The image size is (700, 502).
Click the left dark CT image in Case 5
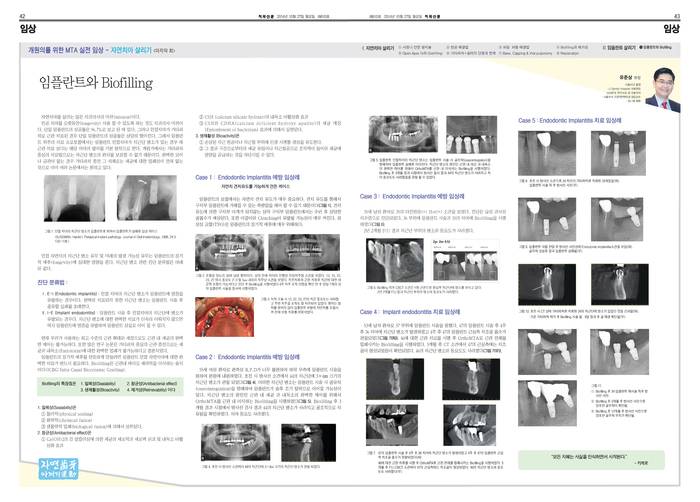pyautogui.click(x=547, y=284)
